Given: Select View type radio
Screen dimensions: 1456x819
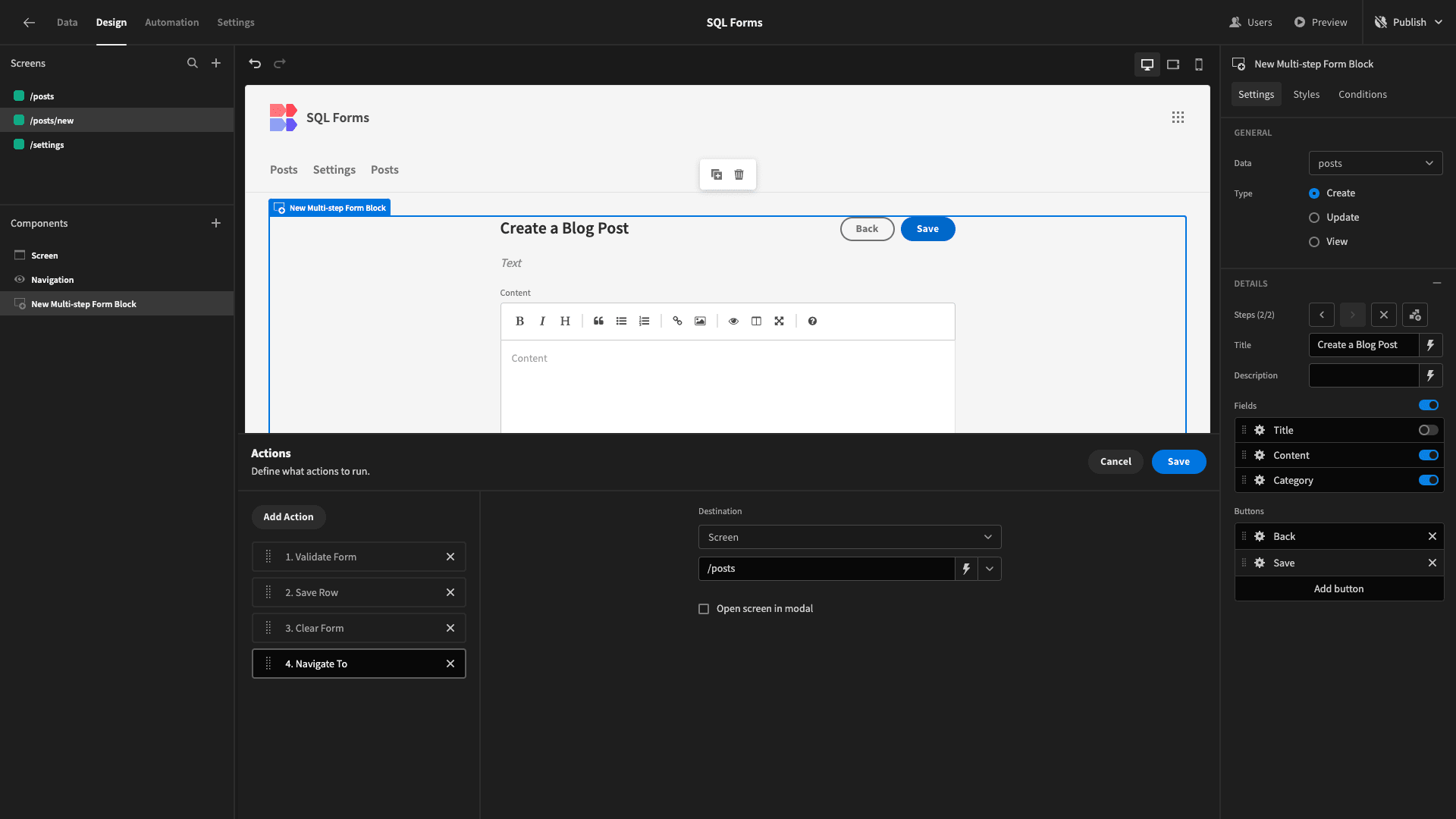Looking at the screenshot, I should (x=1314, y=242).
